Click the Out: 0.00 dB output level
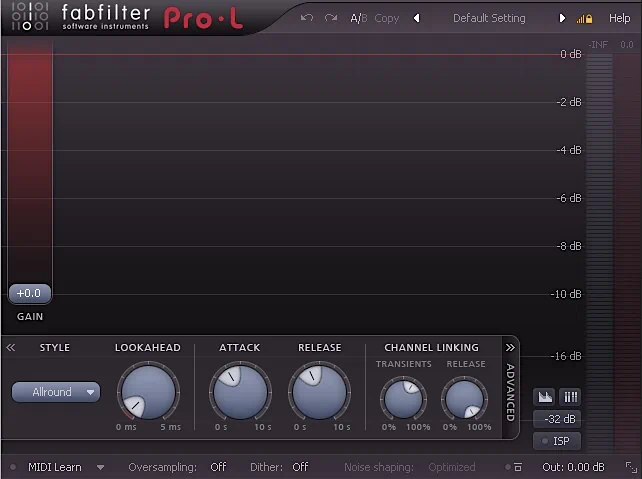 coord(573,467)
